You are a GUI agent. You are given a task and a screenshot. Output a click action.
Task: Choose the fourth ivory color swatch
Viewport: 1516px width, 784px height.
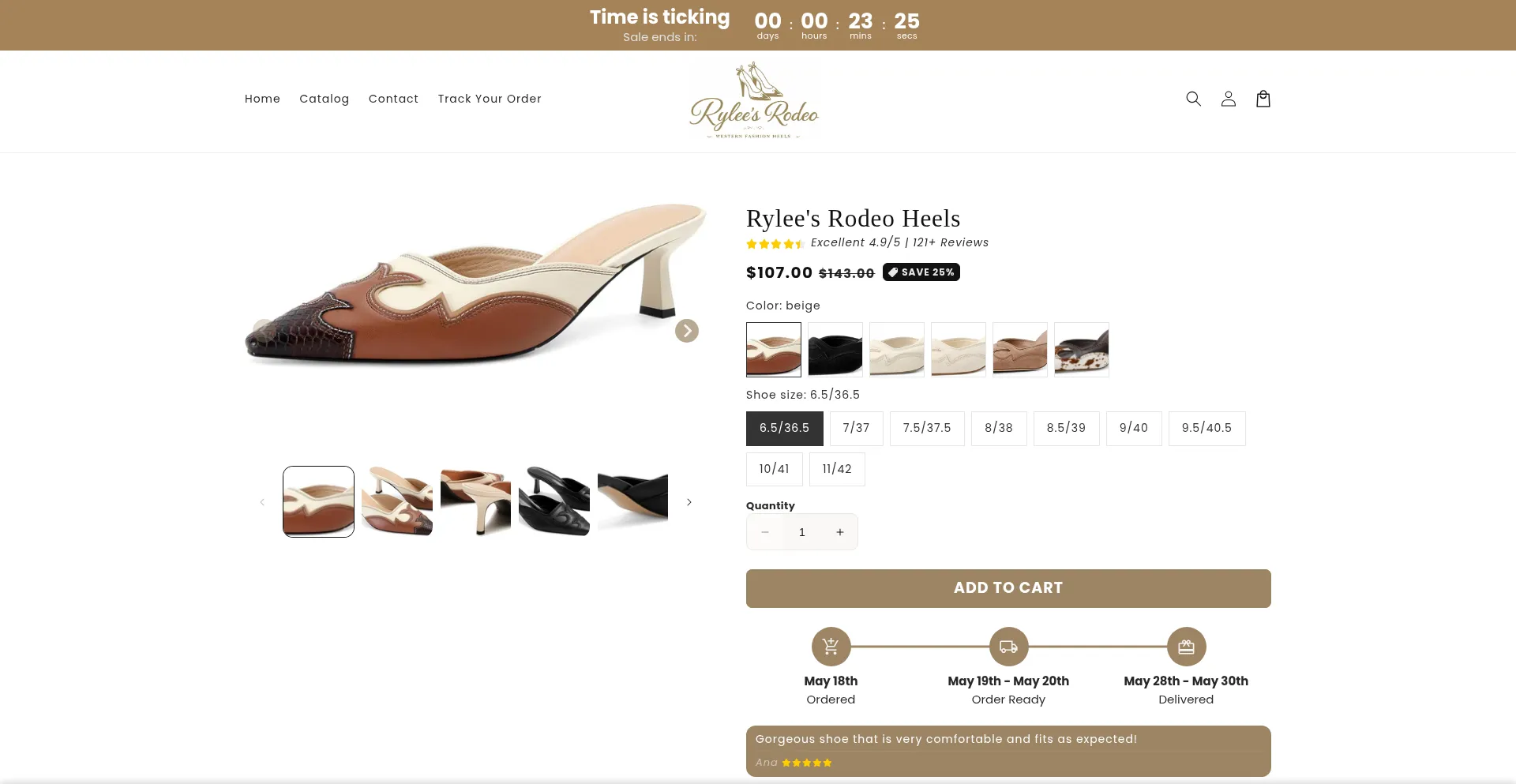point(959,349)
